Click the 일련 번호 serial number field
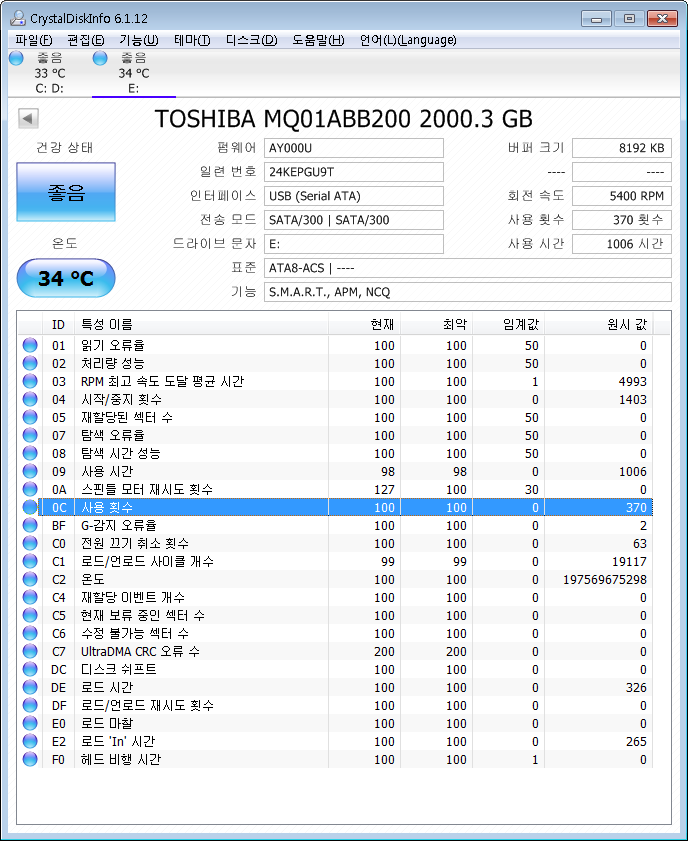 tap(354, 172)
